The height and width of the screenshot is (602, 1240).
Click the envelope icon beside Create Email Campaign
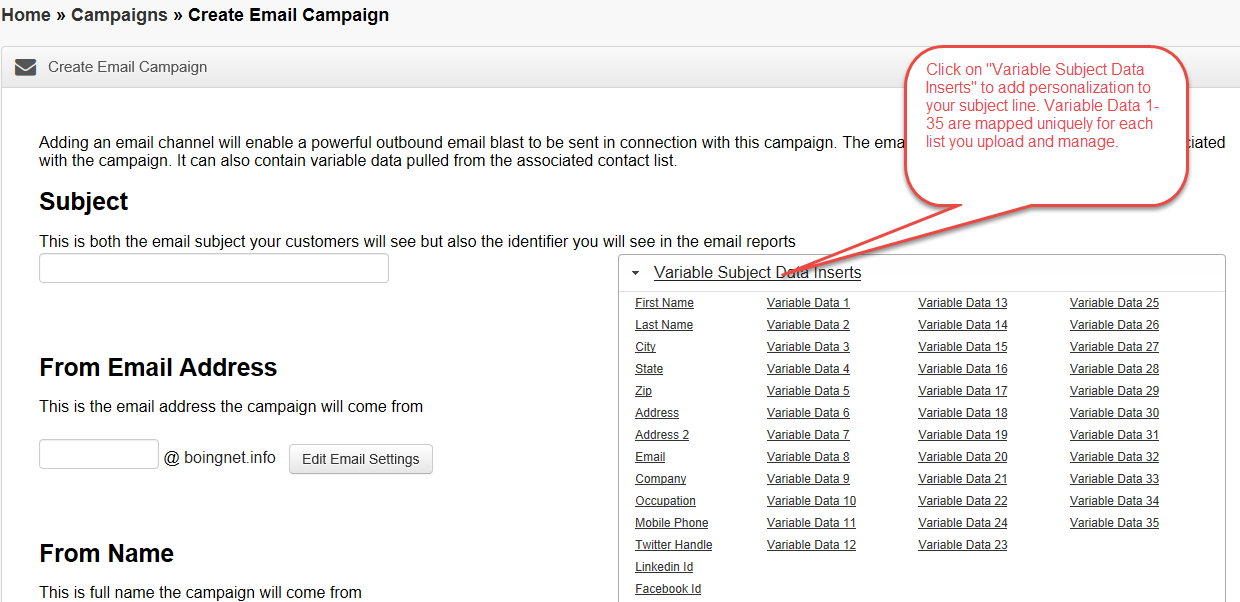pyautogui.click(x=26, y=67)
